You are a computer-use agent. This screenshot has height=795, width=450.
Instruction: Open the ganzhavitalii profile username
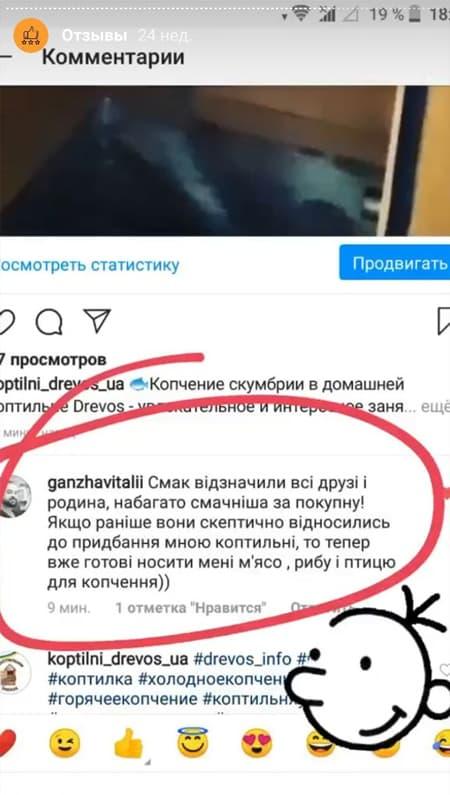96,482
